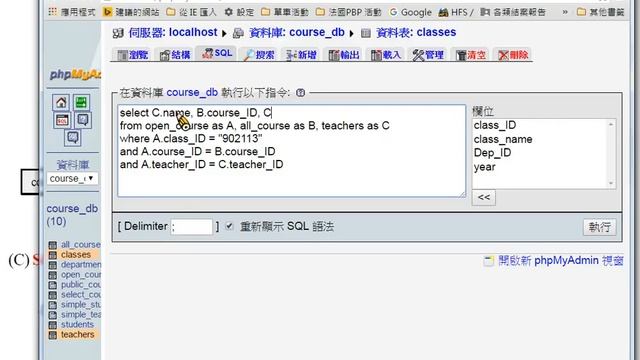The width and height of the screenshot is (640, 360).
Task: Click the 執行 (Go) button
Action: pyautogui.click(x=599, y=227)
